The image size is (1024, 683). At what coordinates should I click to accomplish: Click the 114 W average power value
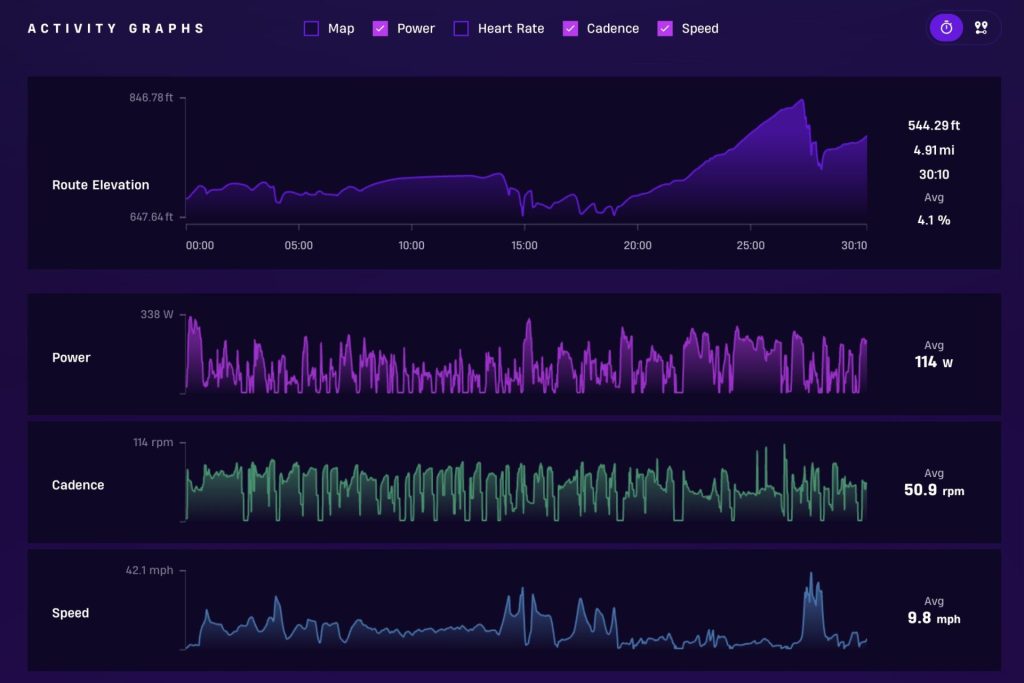[x=933, y=362]
